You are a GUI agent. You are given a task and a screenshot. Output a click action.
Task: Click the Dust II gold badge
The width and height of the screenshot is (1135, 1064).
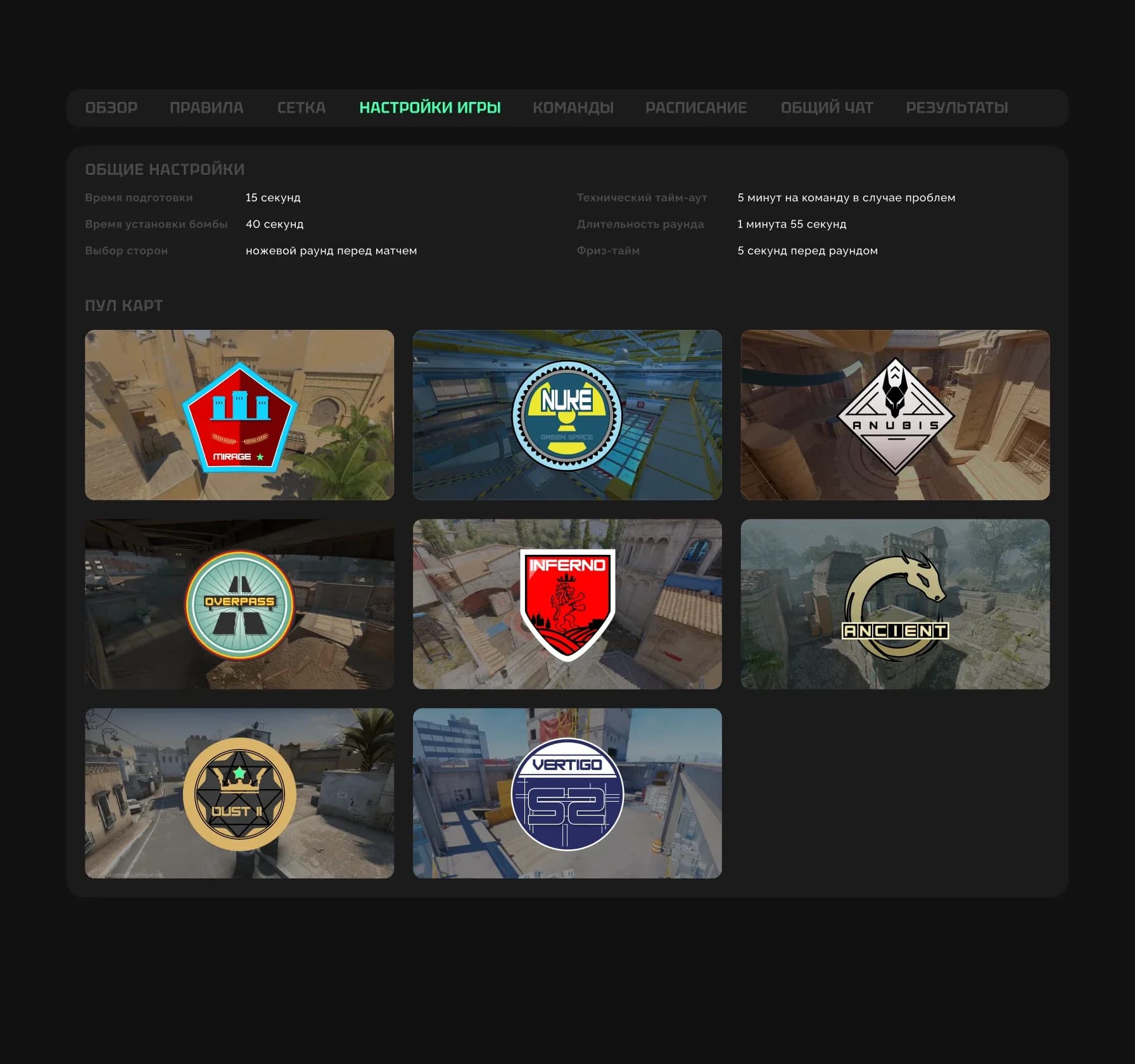click(x=239, y=794)
